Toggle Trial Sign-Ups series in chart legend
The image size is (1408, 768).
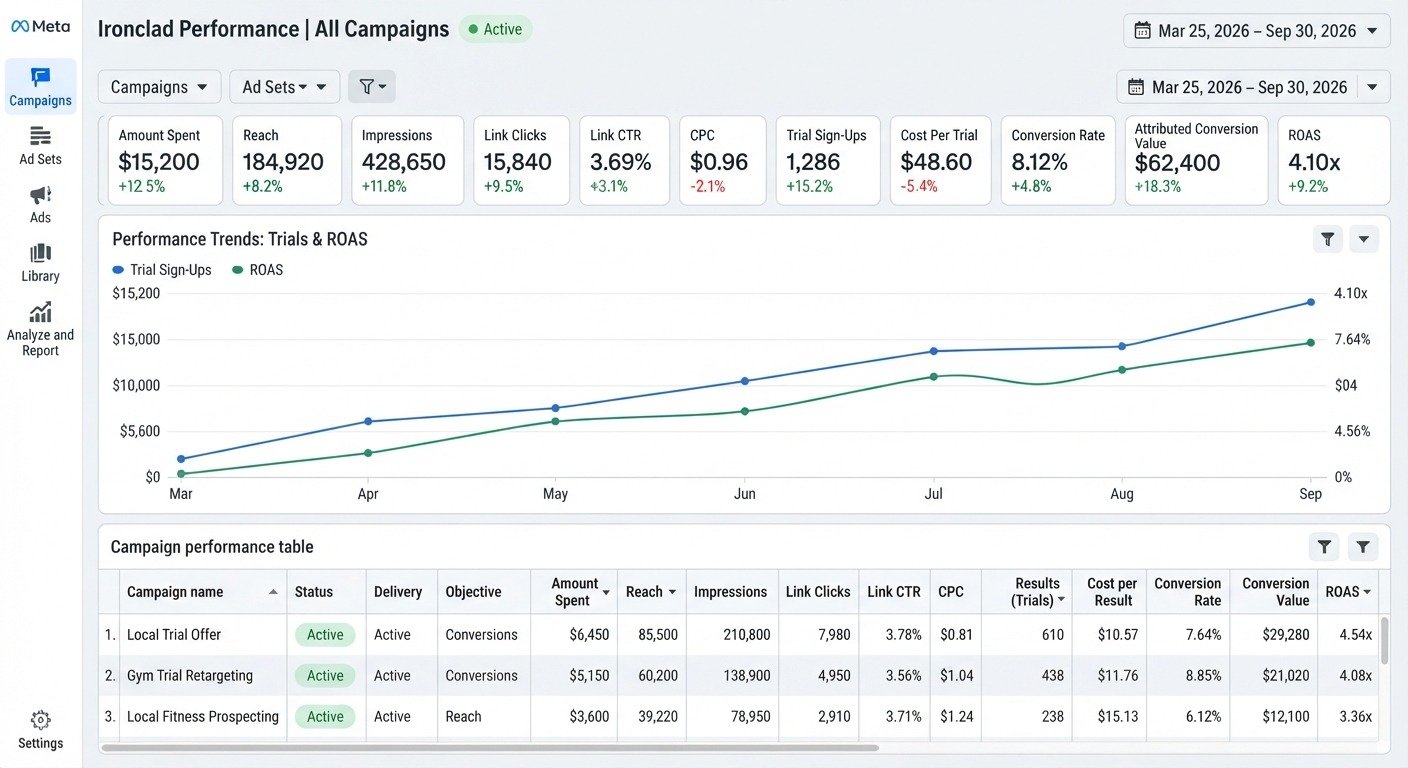pos(162,270)
